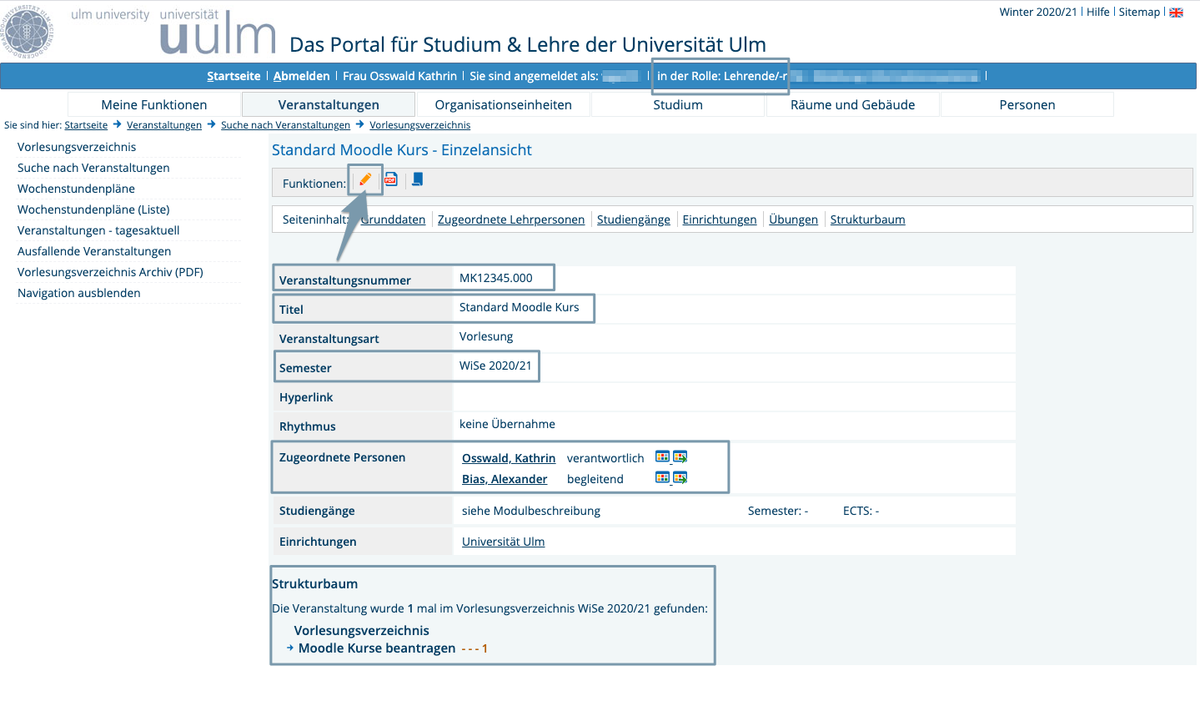Click Navigation ausblenden in sidebar

click(x=79, y=293)
